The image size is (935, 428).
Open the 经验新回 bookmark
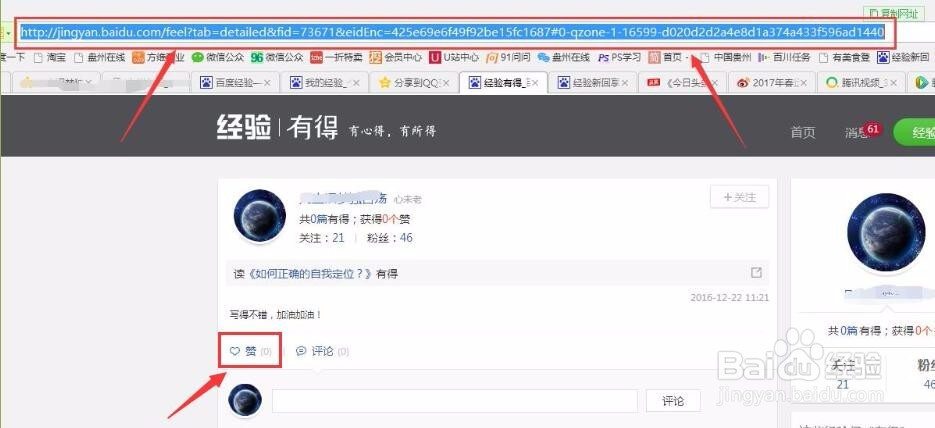[x=903, y=58]
